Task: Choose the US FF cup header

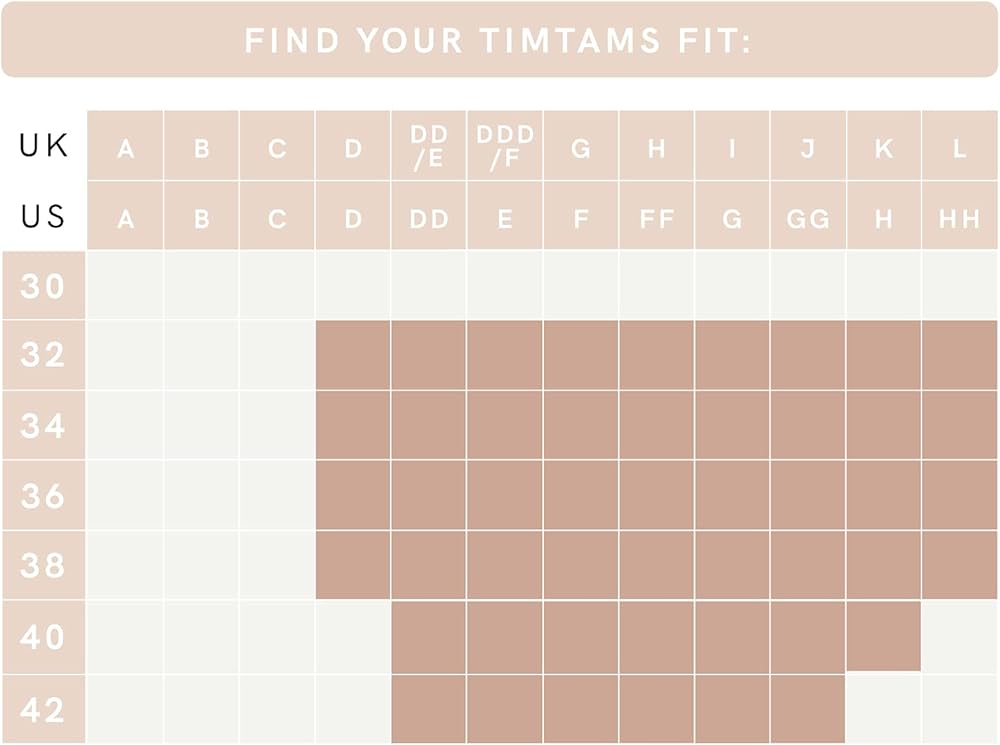Action: [x=657, y=217]
